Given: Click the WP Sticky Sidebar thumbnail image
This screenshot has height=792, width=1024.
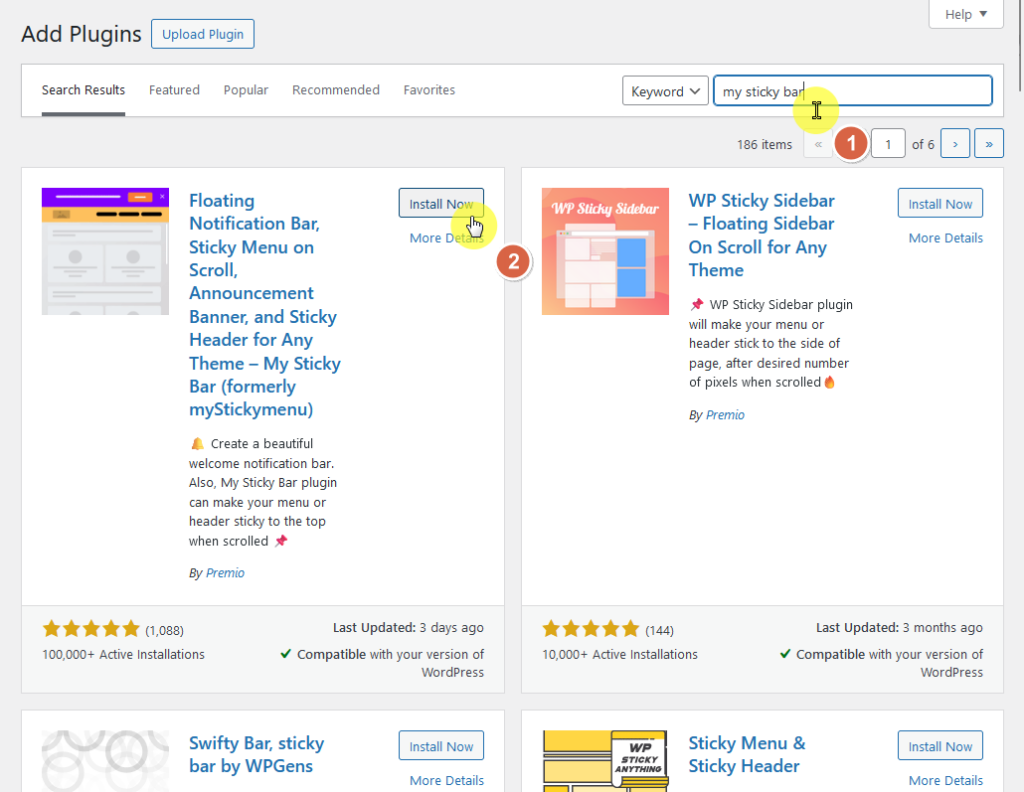Looking at the screenshot, I should 605,251.
